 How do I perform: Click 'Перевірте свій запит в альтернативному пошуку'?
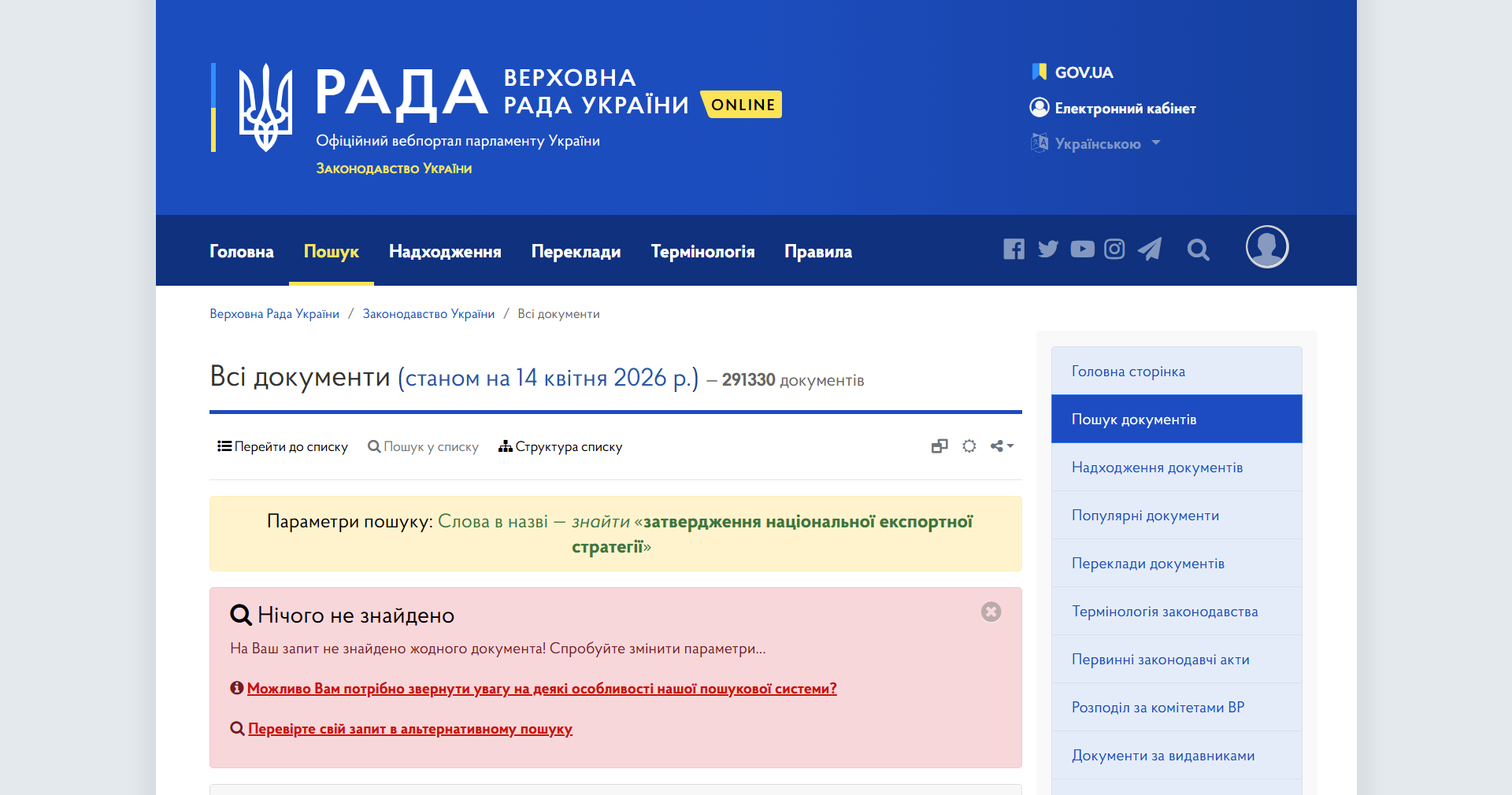click(410, 729)
